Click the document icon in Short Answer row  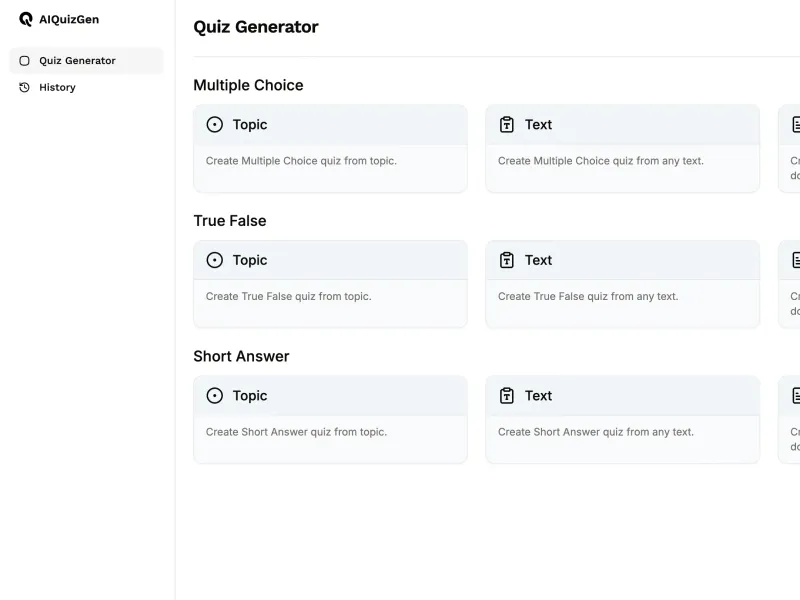tap(795, 396)
